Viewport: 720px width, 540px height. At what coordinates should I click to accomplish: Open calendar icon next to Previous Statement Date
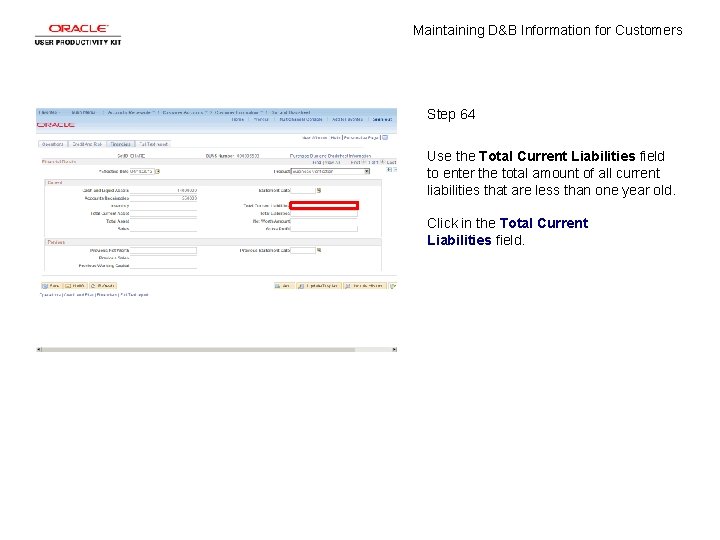(x=319, y=250)
